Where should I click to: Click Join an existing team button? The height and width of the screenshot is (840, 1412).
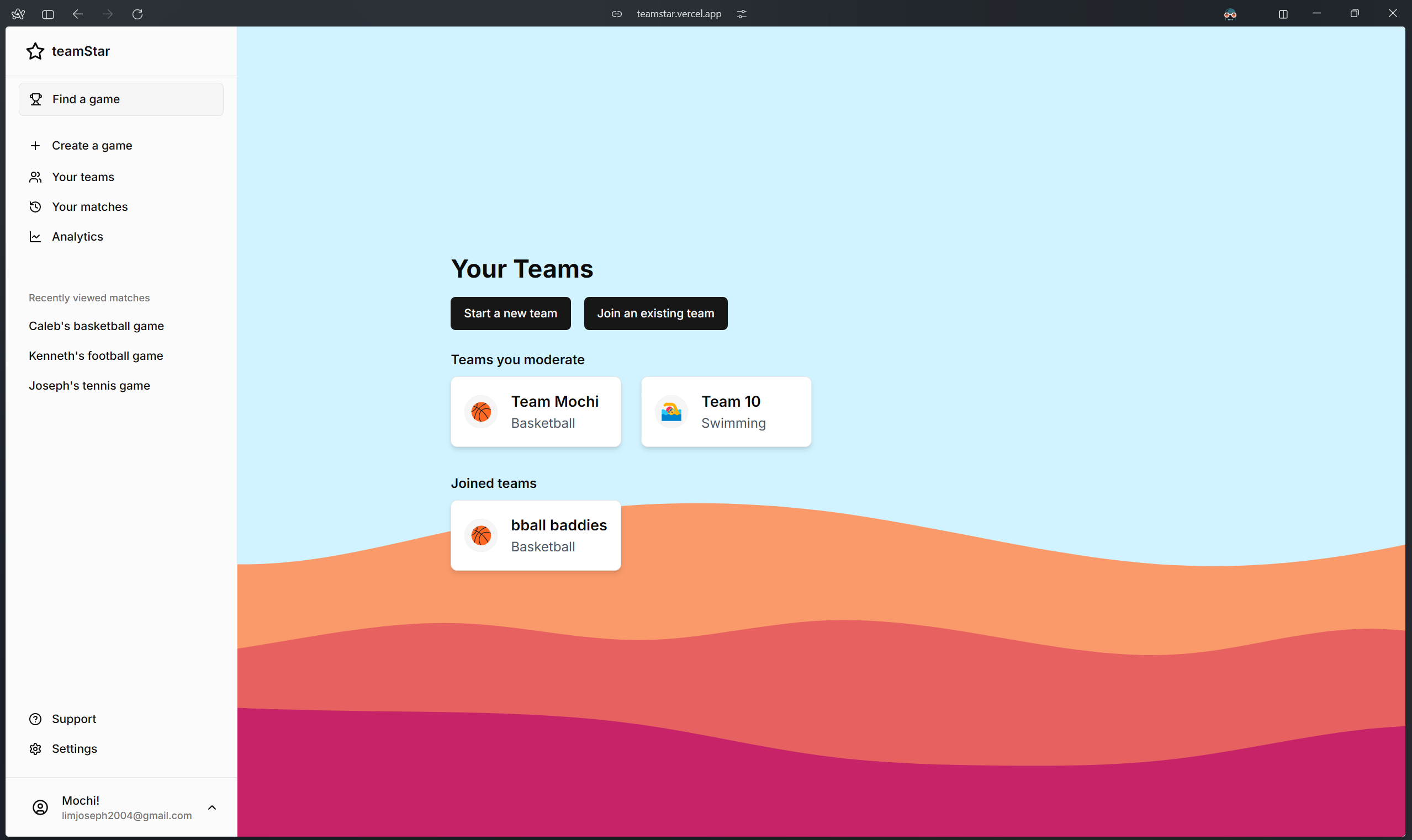pyautogui.click(x=655, y=313)
